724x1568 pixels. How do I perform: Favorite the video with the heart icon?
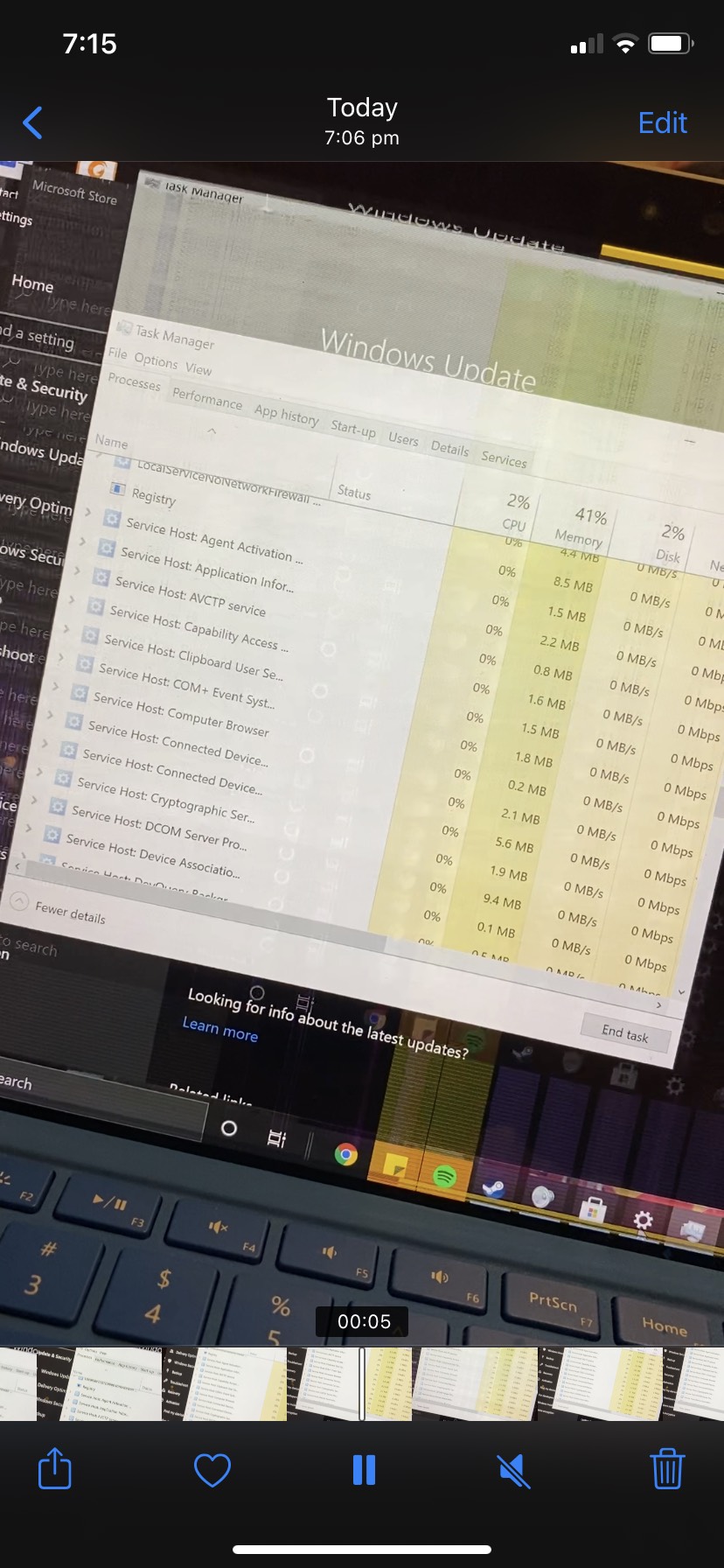pos(212,1470)
